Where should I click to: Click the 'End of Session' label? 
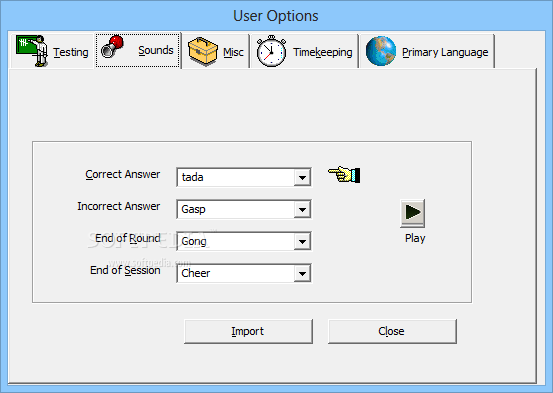(x=125, y=270)
